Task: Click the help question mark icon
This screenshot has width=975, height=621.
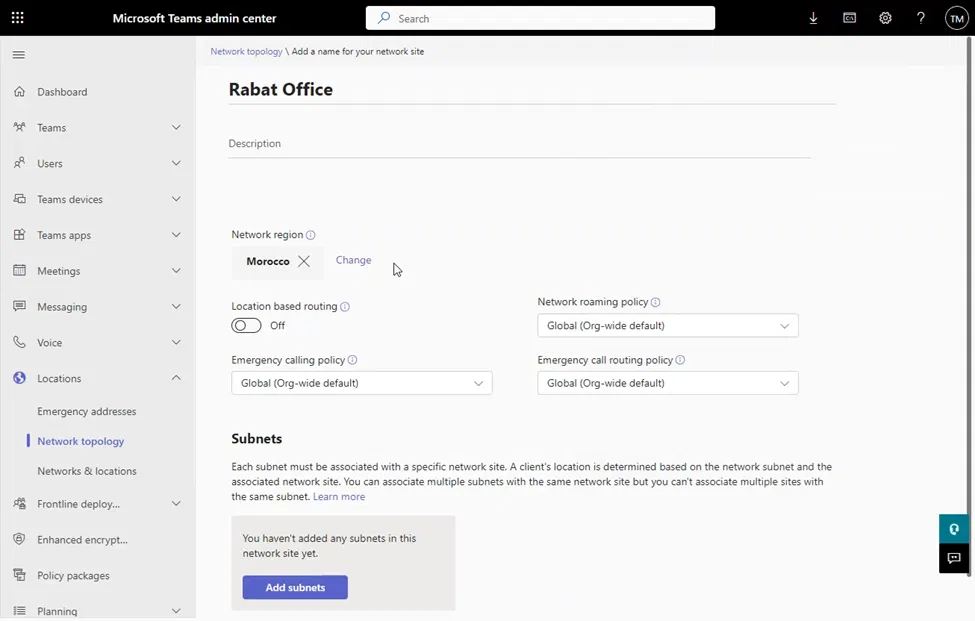Action: 921,18
